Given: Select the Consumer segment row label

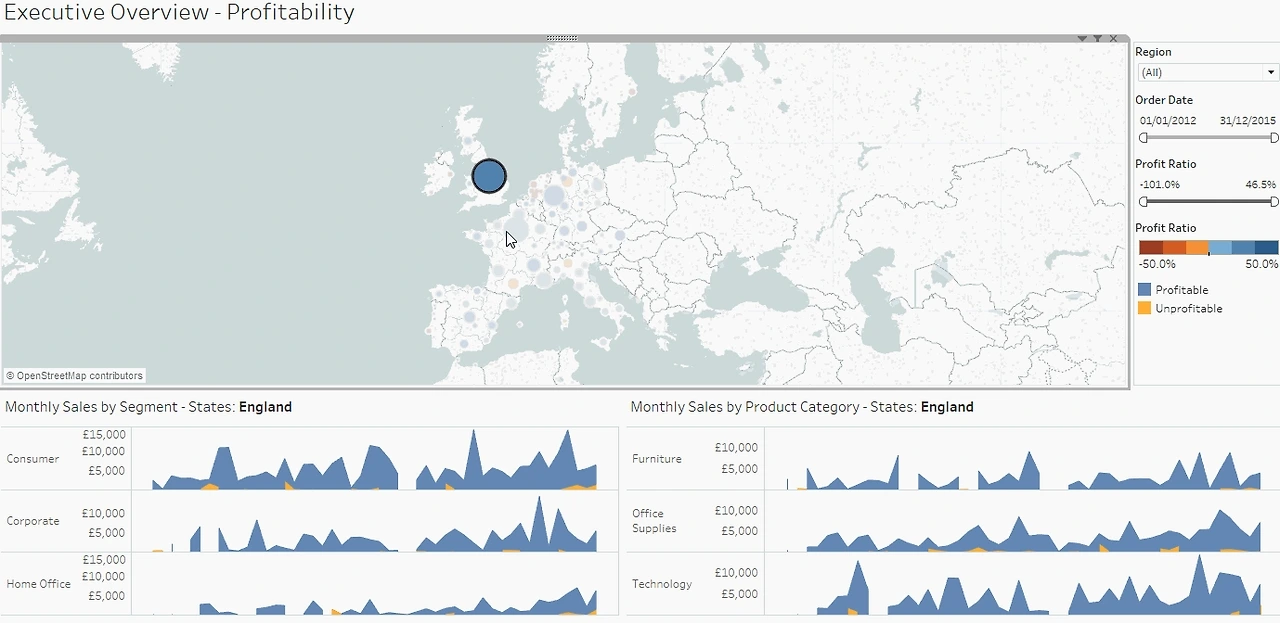Looking at the screenshot, I should pos(33,459).
